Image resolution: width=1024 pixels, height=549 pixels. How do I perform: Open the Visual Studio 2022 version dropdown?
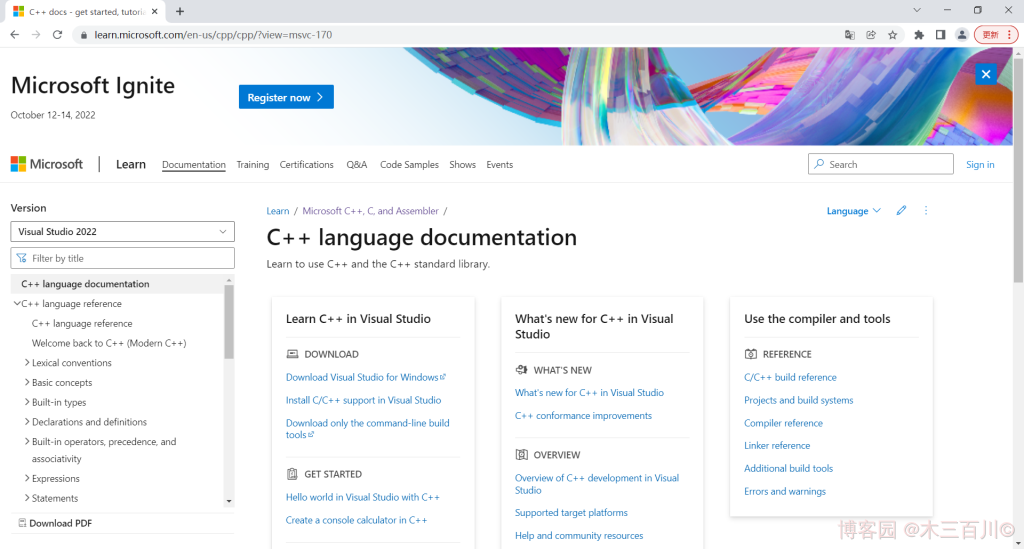coord(122,232)
